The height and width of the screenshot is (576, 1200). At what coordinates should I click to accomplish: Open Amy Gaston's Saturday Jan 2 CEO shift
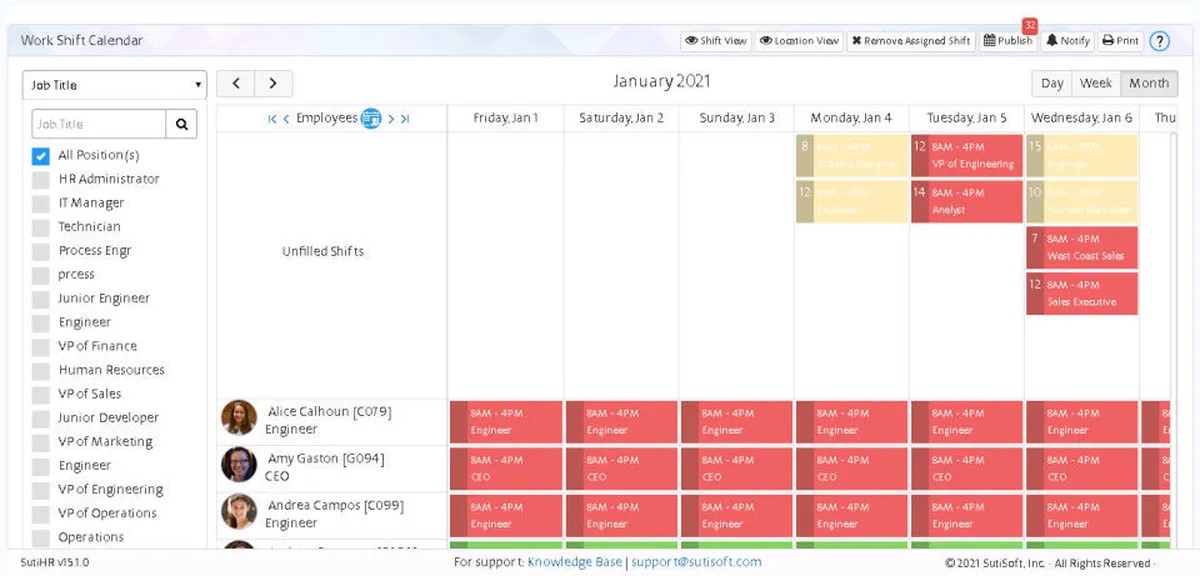pyautogui.click(x=621, y=469)
